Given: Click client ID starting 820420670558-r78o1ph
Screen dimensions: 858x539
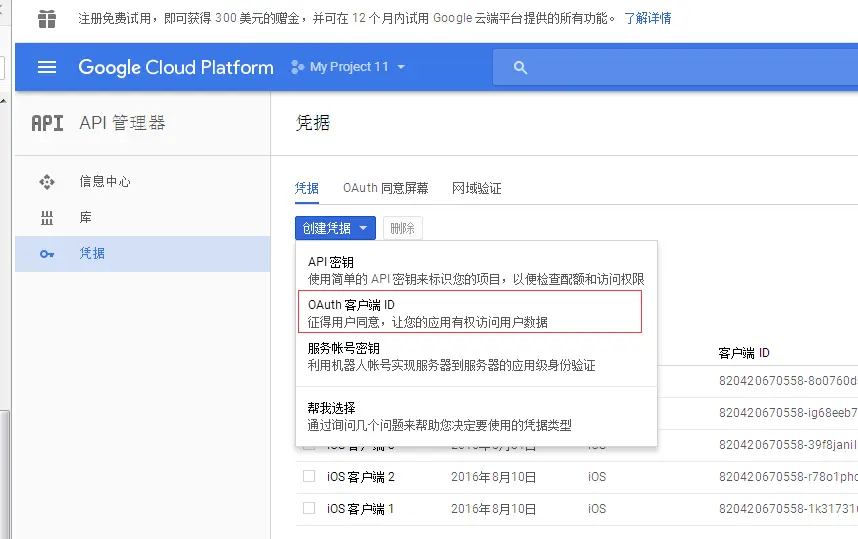Looking at the screenshot, I should [x=788, y=477].
